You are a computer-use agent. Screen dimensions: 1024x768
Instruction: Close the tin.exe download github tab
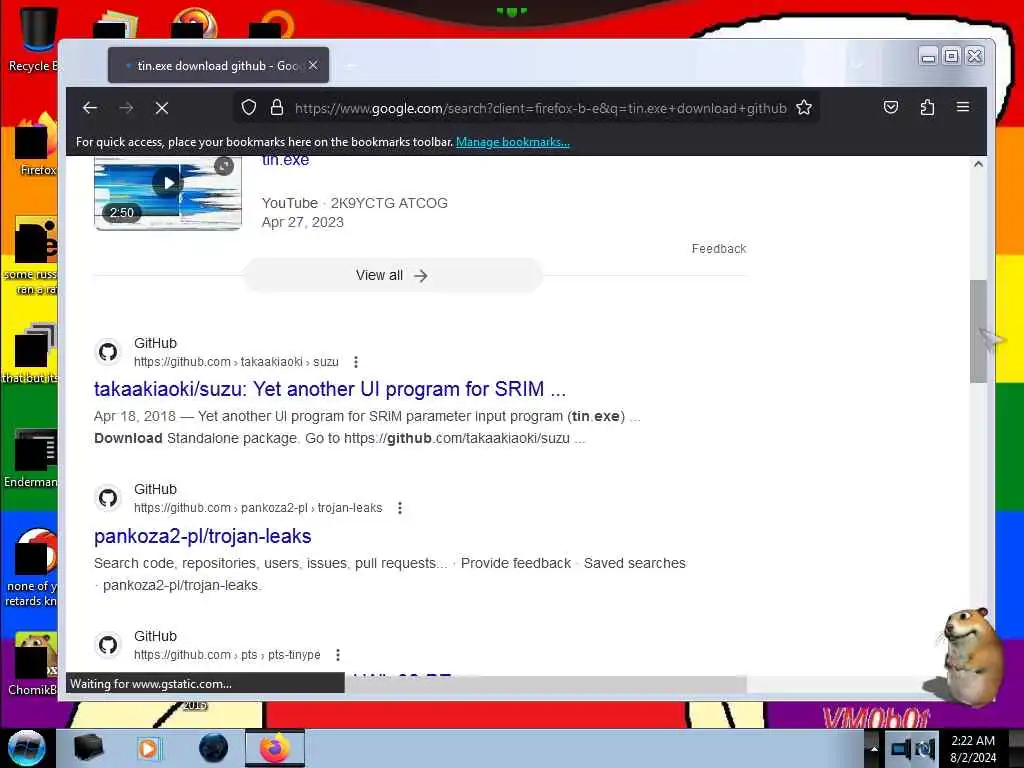point(313,65)
